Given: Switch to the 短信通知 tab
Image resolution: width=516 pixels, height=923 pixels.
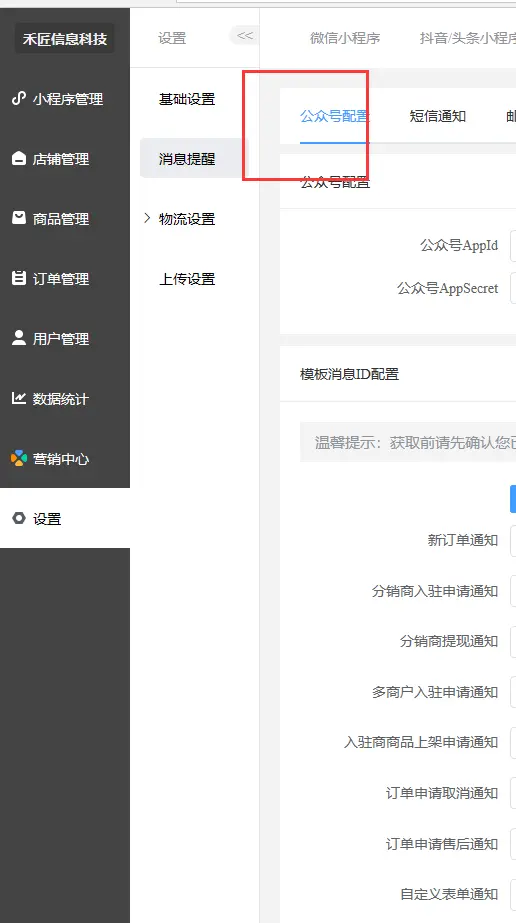Looking at the screenshot, I should point(437,117).
